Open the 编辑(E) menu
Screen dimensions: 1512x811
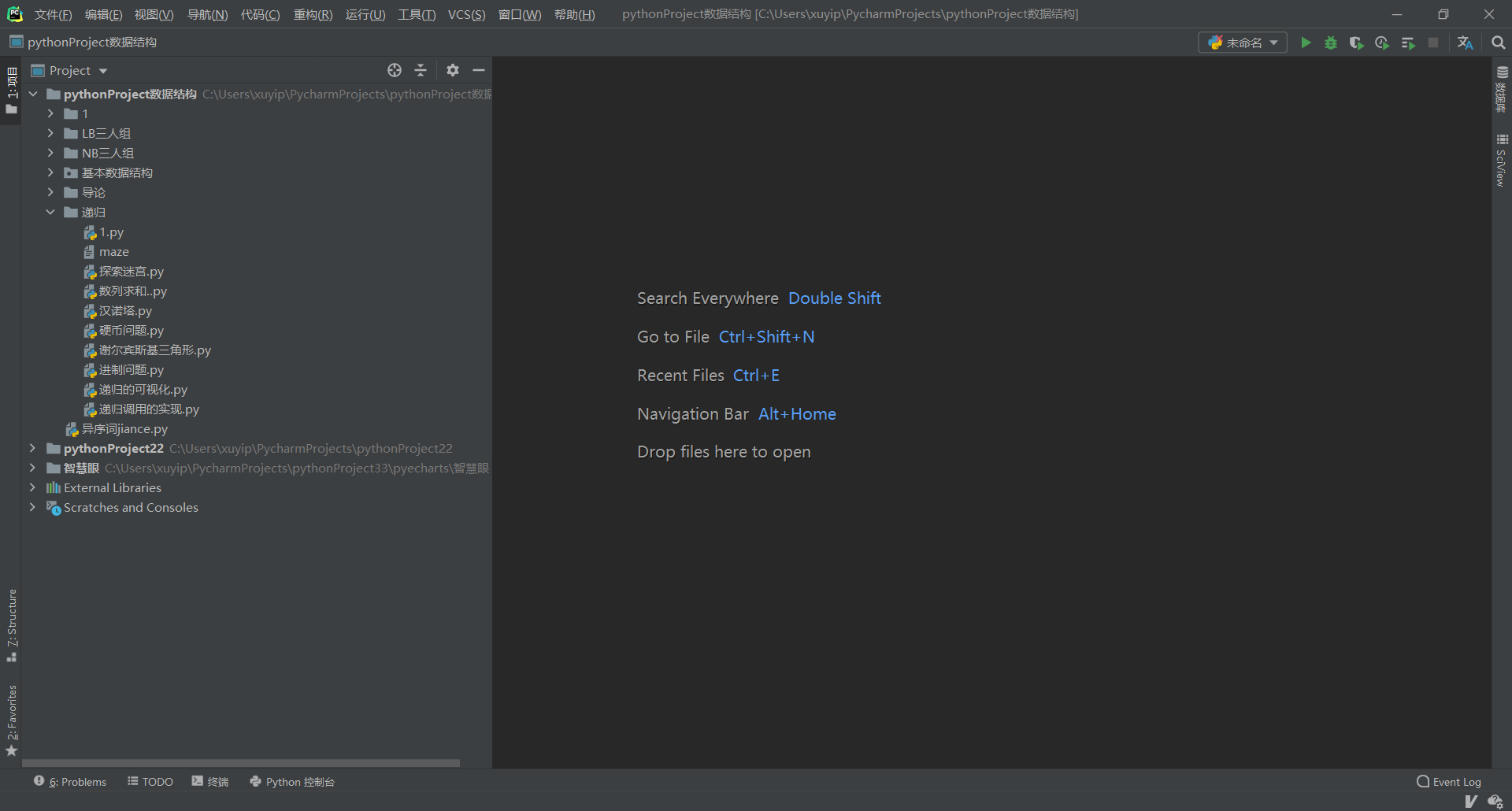tap(103, 15)
